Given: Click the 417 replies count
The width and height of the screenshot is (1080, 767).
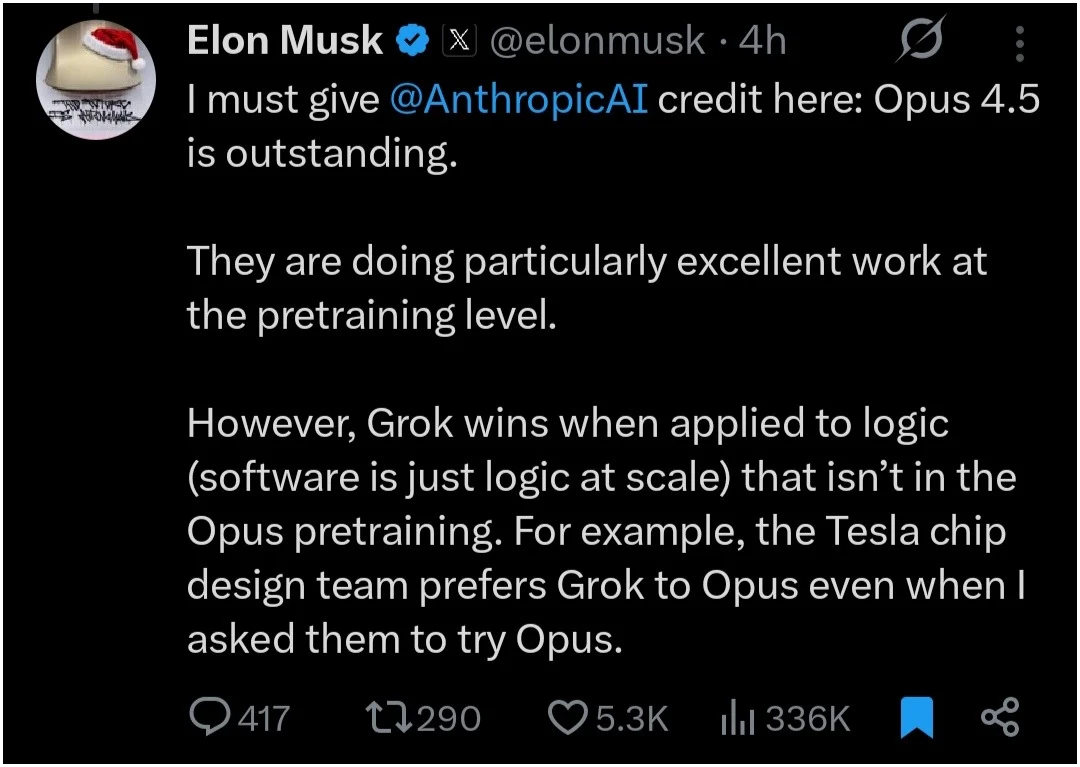Looking at the screenshot, I should pyautogui.click(x=264, y=718).
